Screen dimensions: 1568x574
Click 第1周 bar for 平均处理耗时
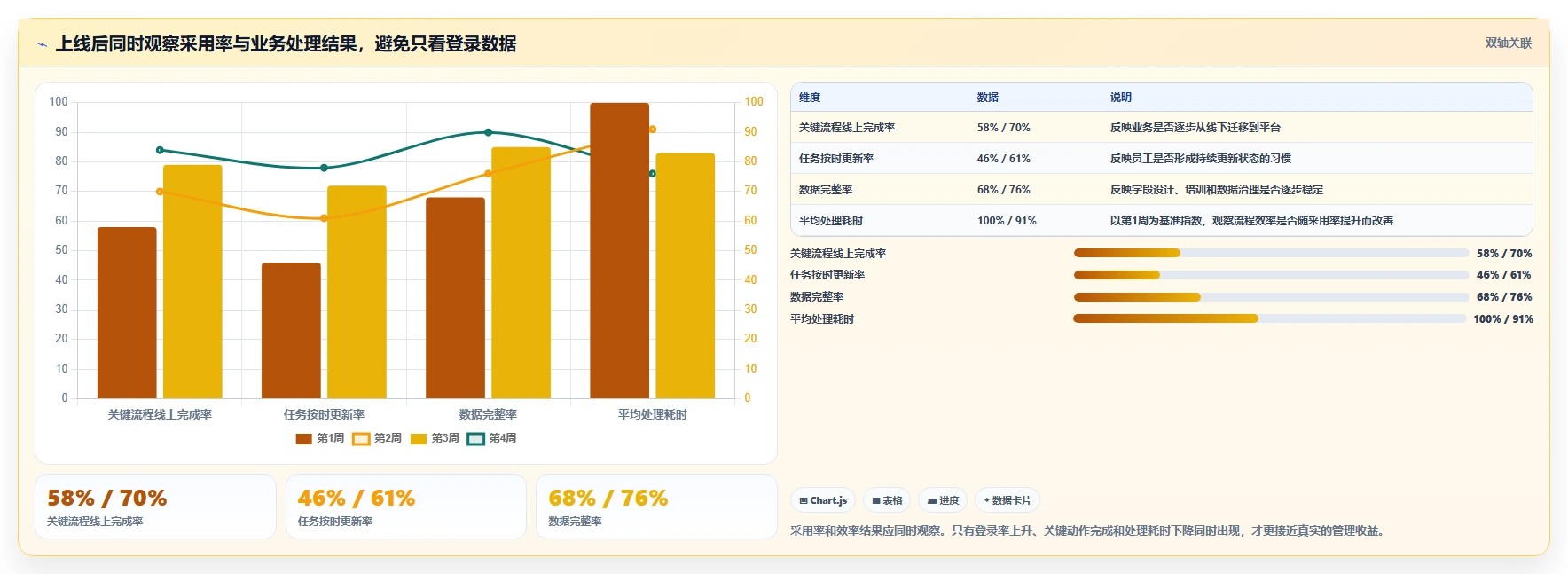pyautogui.click(x=620, y=251)
